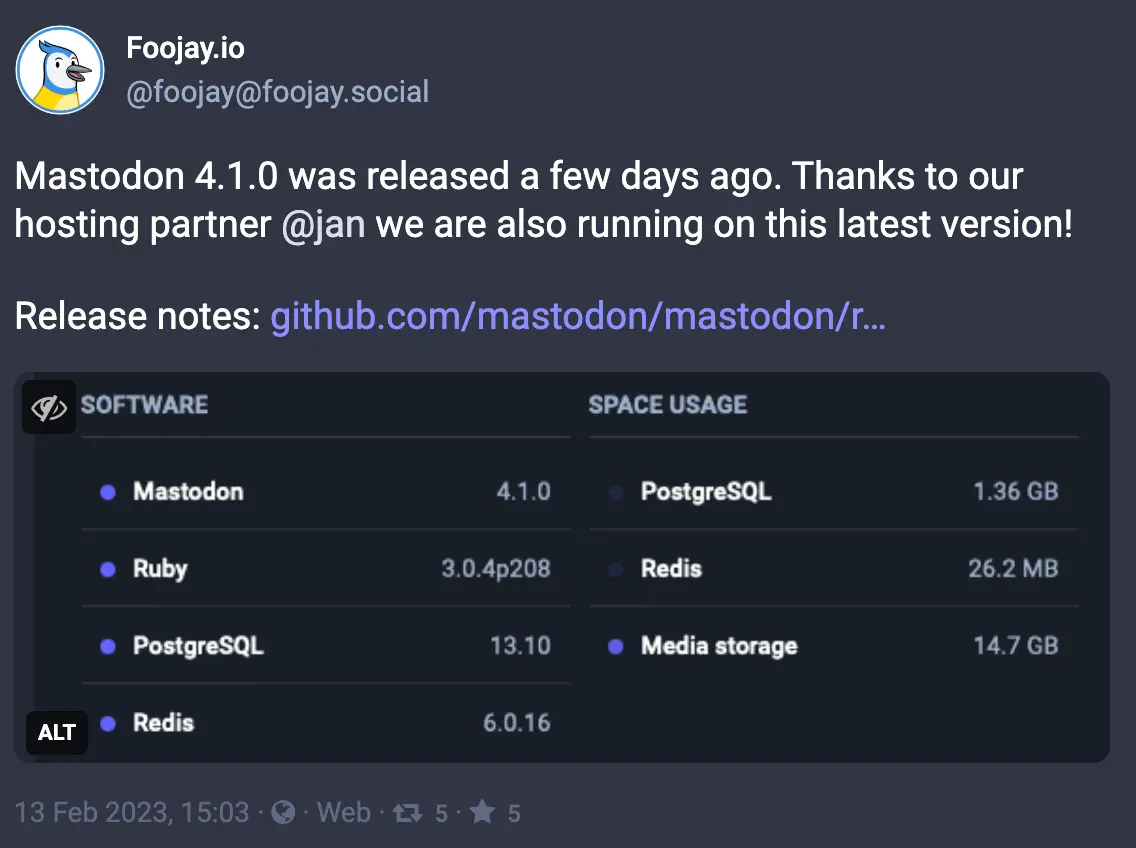Click the Foojay blue jay avatar

pos(60,70)
